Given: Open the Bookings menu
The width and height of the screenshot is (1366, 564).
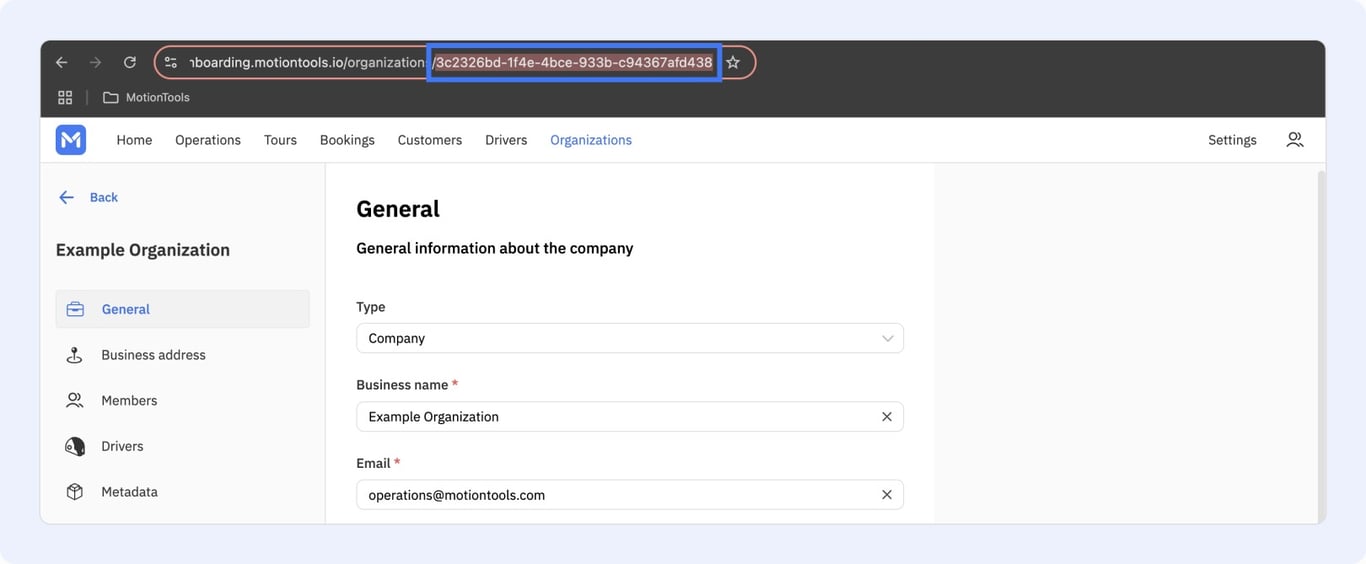Looking at the screenshot, I should [347, 140].
